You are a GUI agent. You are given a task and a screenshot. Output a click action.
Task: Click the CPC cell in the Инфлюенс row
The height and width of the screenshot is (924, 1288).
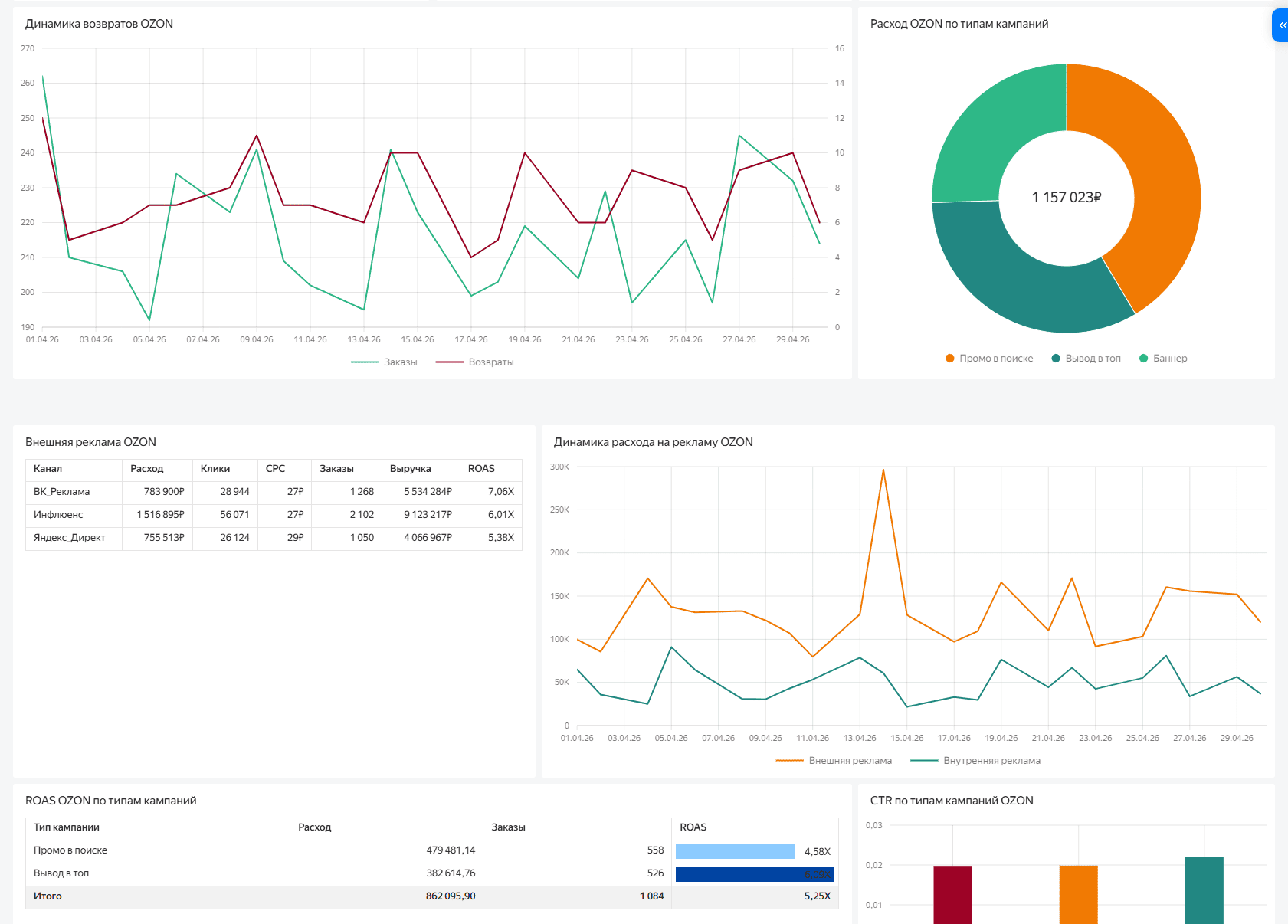point(285,515)
